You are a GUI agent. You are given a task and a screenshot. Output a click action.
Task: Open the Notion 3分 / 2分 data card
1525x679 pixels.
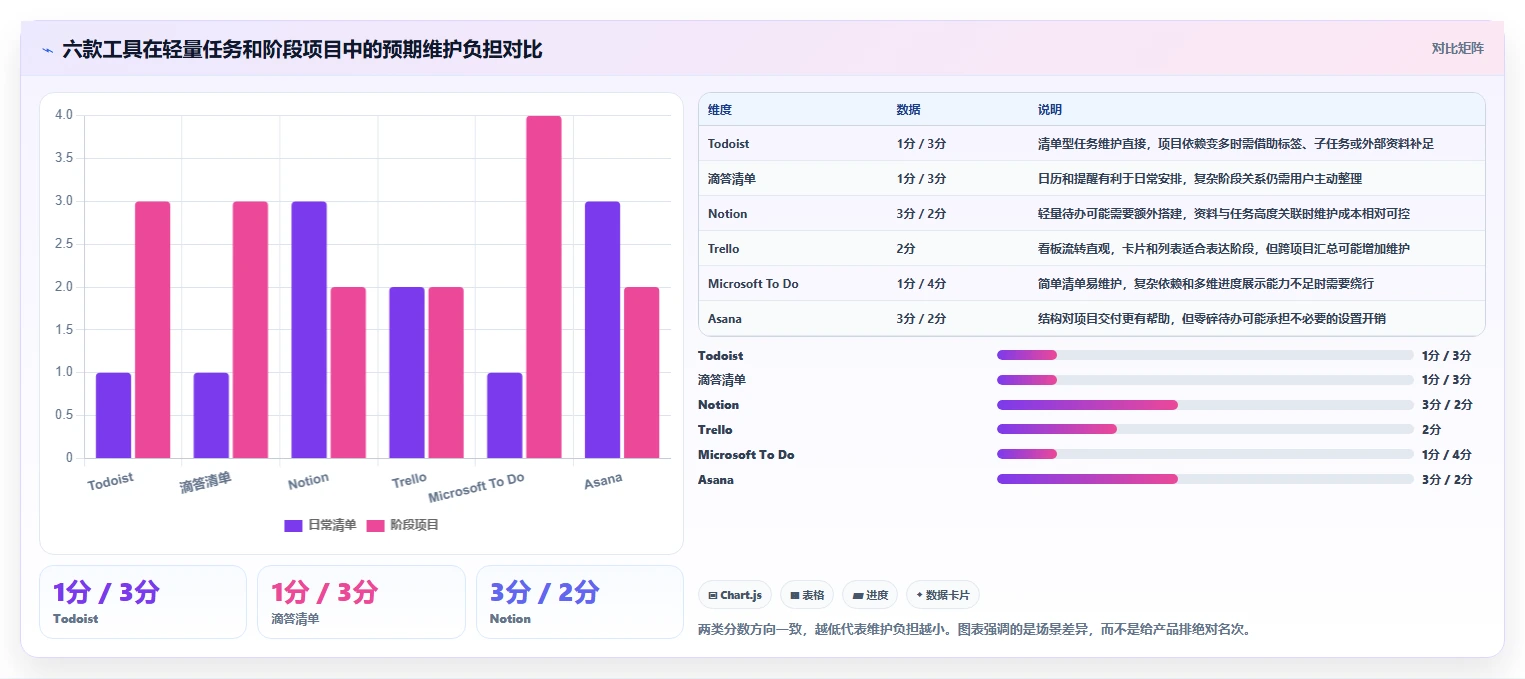[x=580, y=602]
